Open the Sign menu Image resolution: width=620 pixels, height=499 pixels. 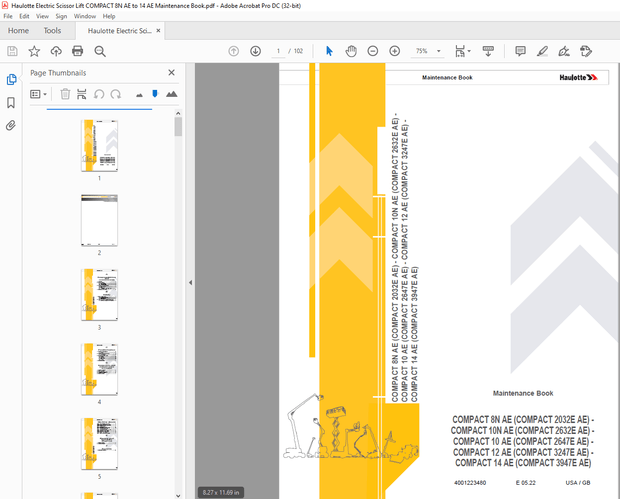[x=61, y=16]
